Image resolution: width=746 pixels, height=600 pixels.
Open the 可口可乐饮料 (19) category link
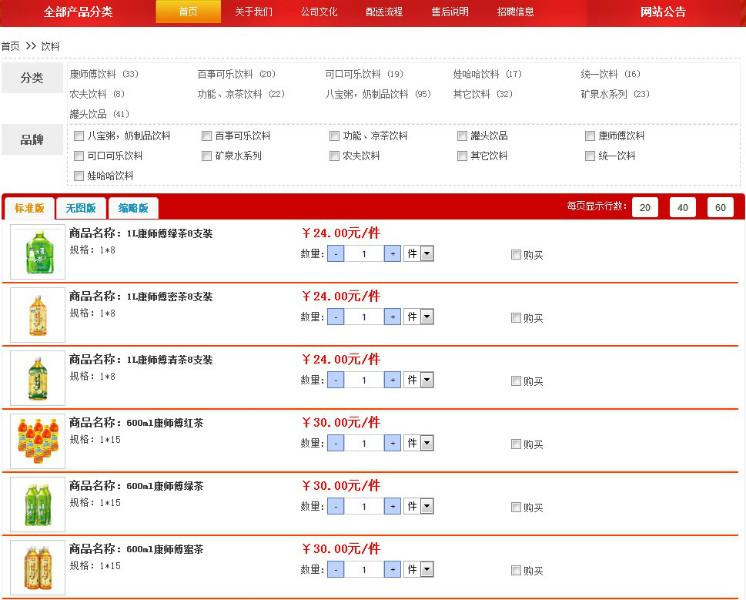click(364, 74)
